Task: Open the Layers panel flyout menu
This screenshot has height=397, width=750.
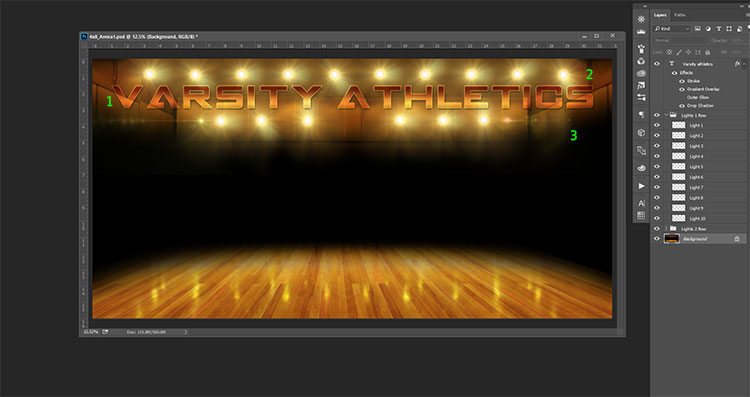Action: 748,15
